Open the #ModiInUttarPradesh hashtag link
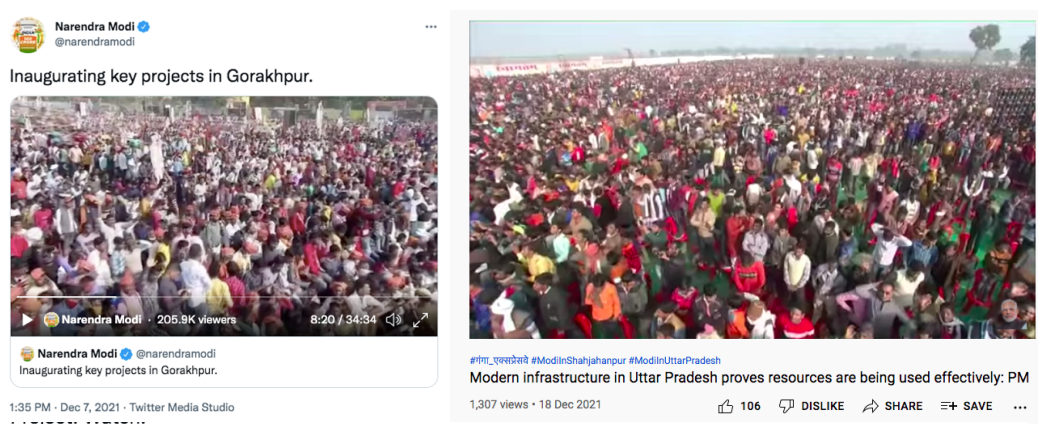The height and width of the screenshot is (424, 1040). 675,360
